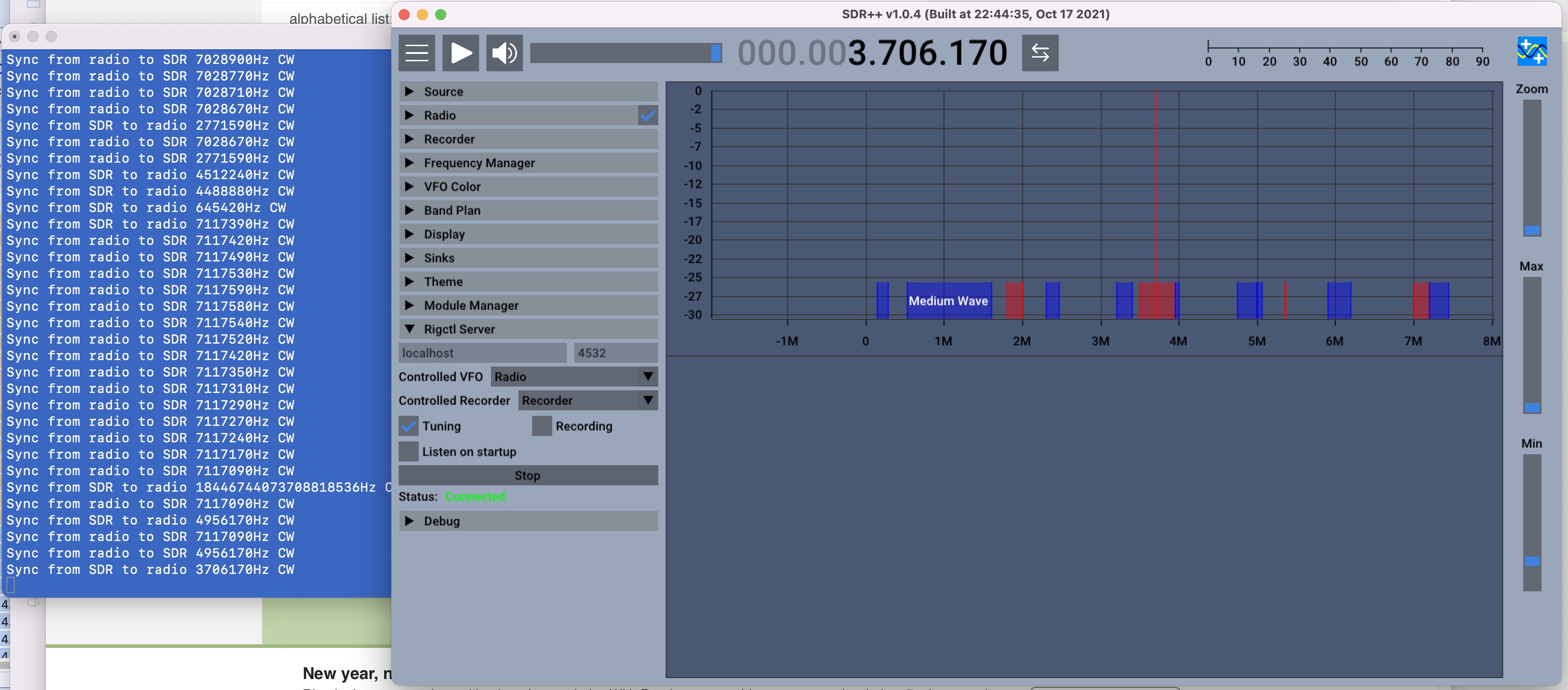Uncheck the Tuning checkbox
This screenshot has width=1568, height=690.
408,426
